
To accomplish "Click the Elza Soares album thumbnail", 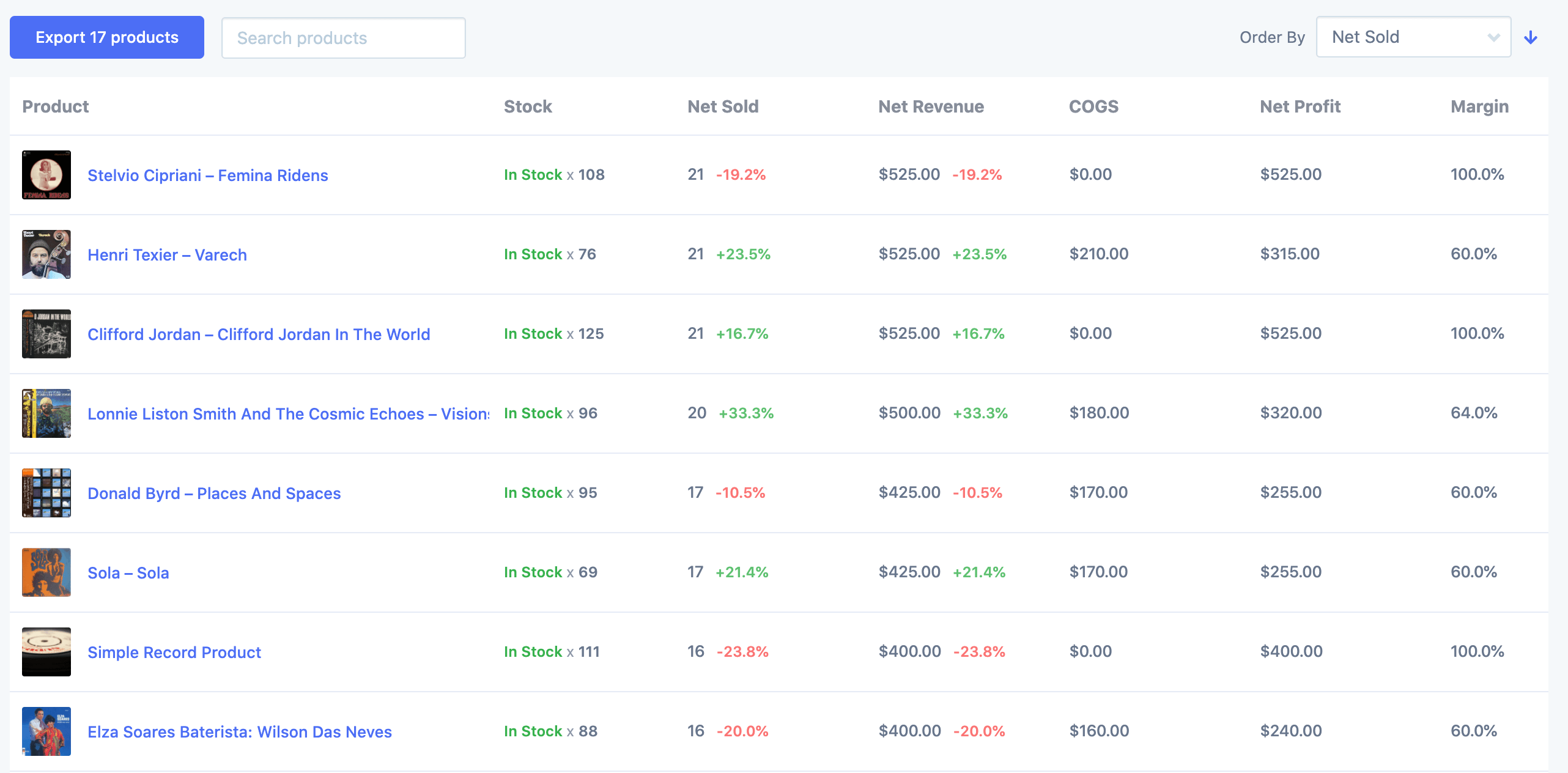I will 46,731.
